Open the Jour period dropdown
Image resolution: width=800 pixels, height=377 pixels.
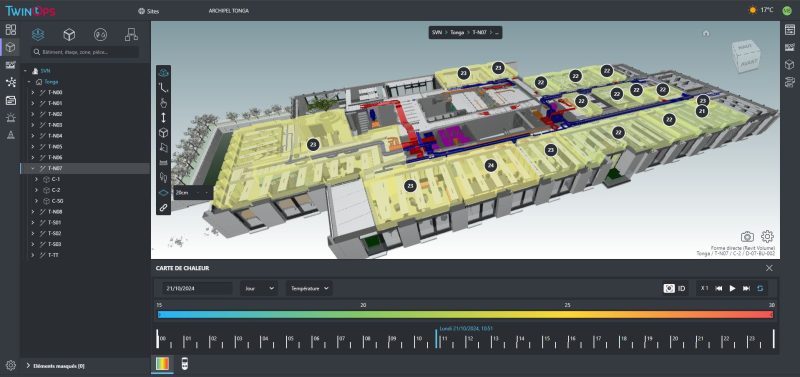tap(259, 288)
